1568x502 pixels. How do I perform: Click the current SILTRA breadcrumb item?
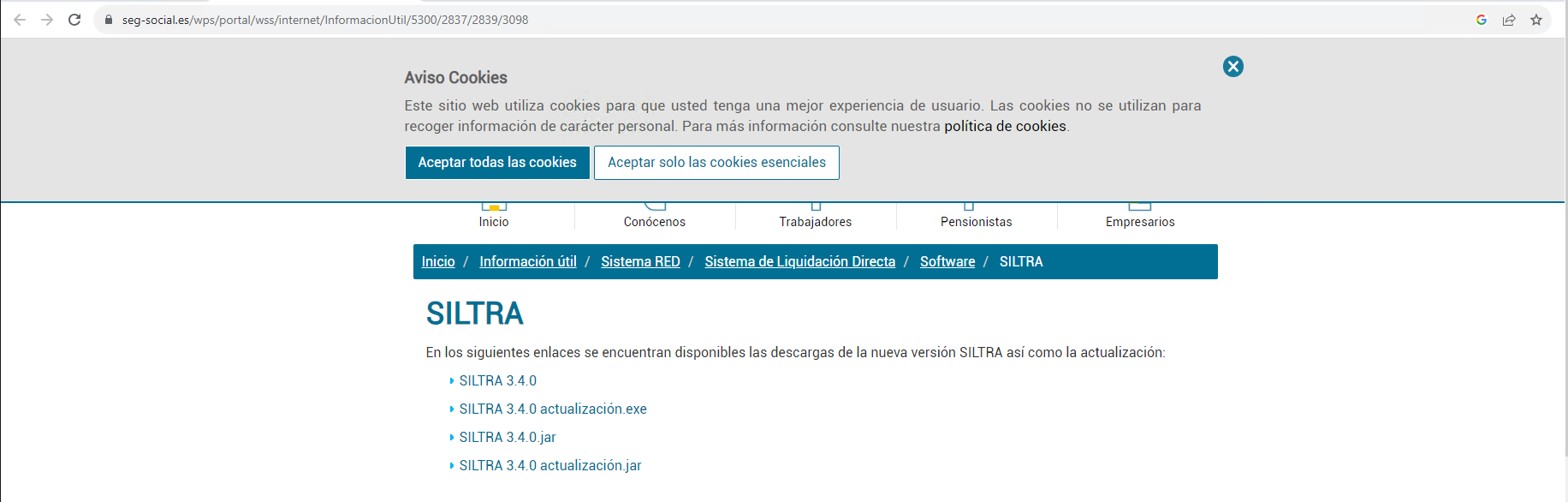1021,262
